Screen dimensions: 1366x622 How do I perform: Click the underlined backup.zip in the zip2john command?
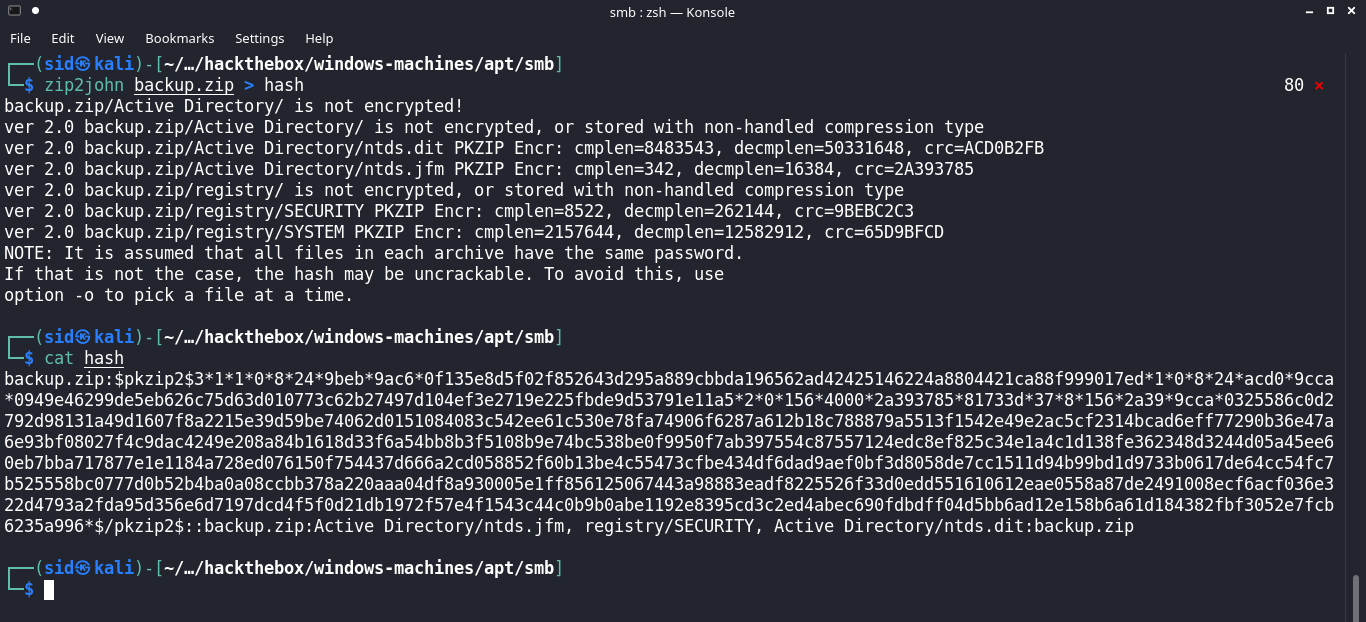click(184, 85)
